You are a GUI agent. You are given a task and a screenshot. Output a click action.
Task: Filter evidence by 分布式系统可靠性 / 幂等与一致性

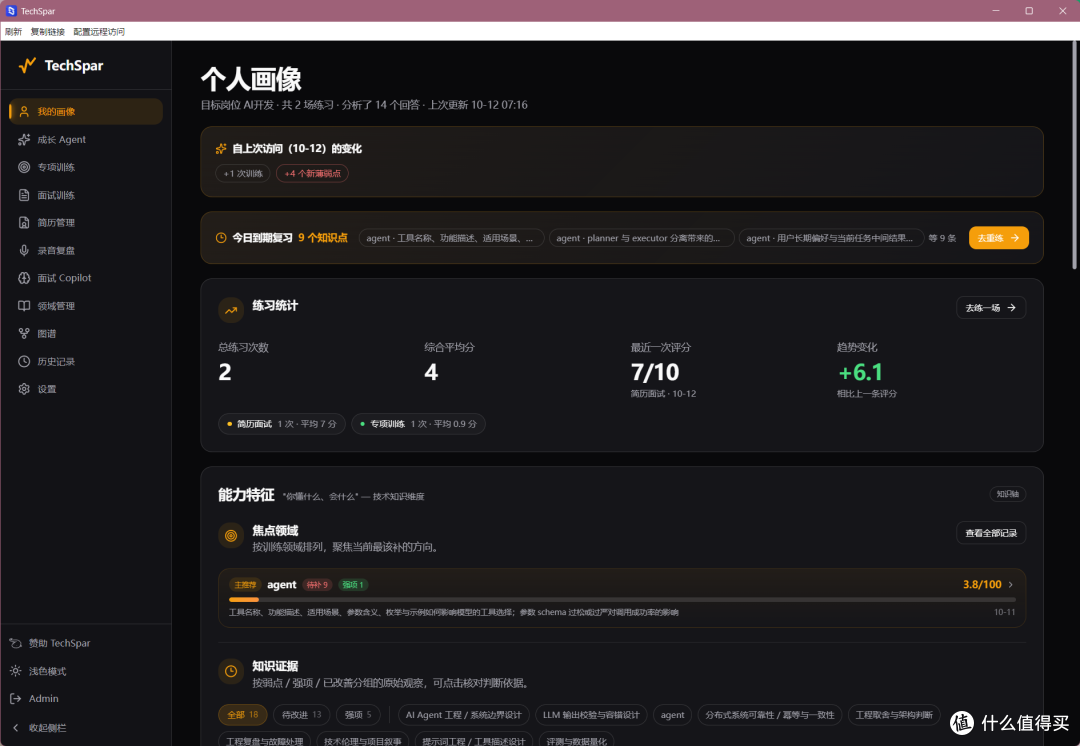coord(770,715)
